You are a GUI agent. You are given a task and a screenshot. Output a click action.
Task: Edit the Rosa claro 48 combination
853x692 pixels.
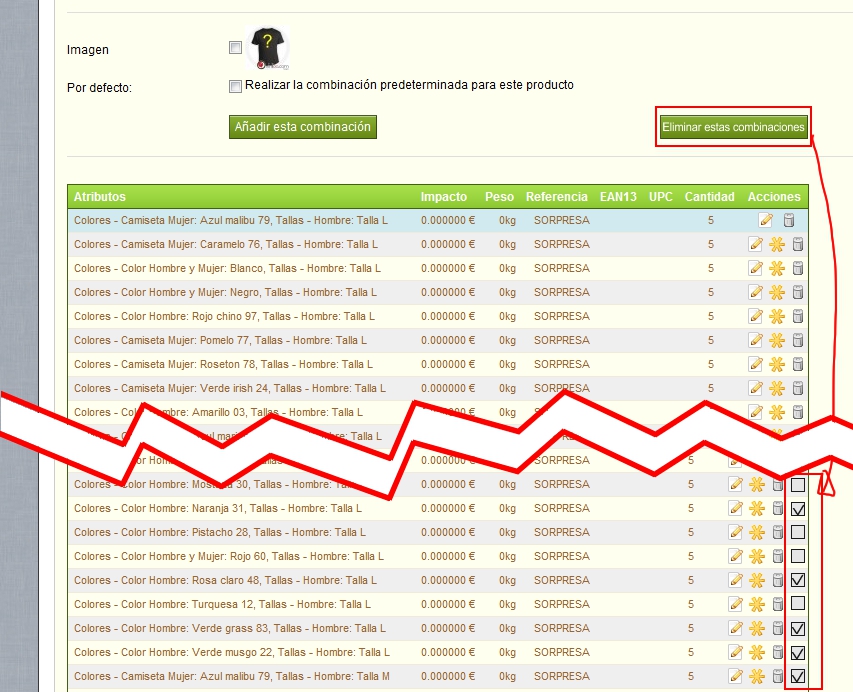735,580
